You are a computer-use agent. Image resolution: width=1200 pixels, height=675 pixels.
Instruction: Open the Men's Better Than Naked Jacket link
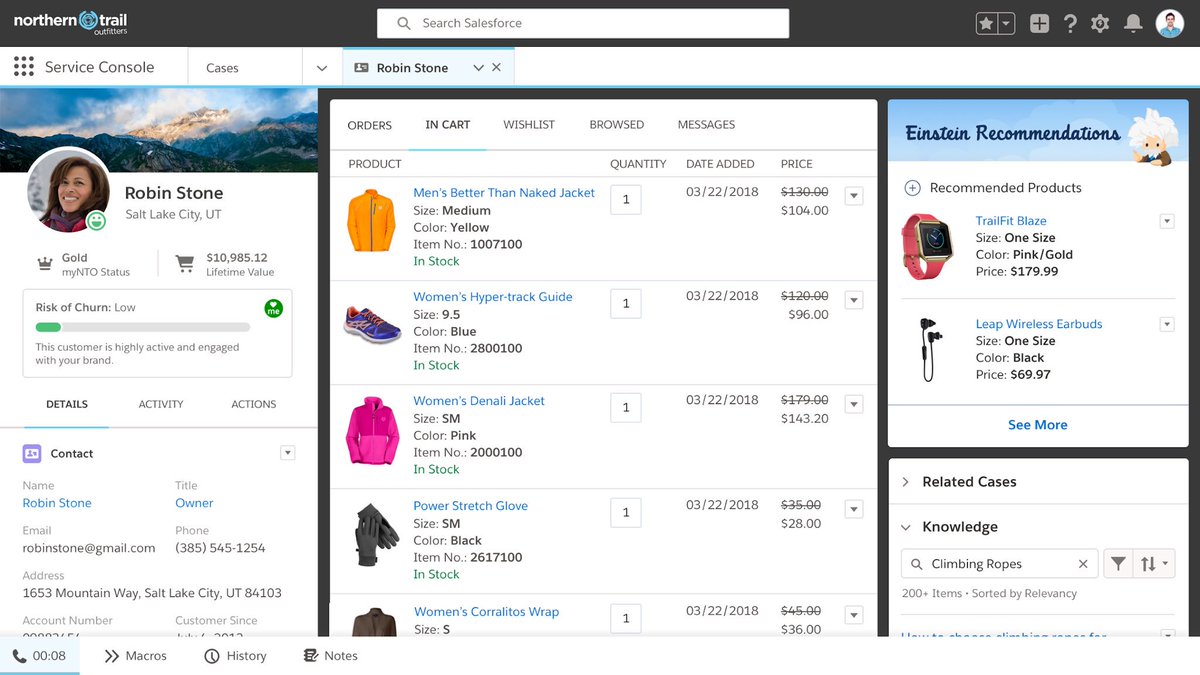(x=504, y=193)
